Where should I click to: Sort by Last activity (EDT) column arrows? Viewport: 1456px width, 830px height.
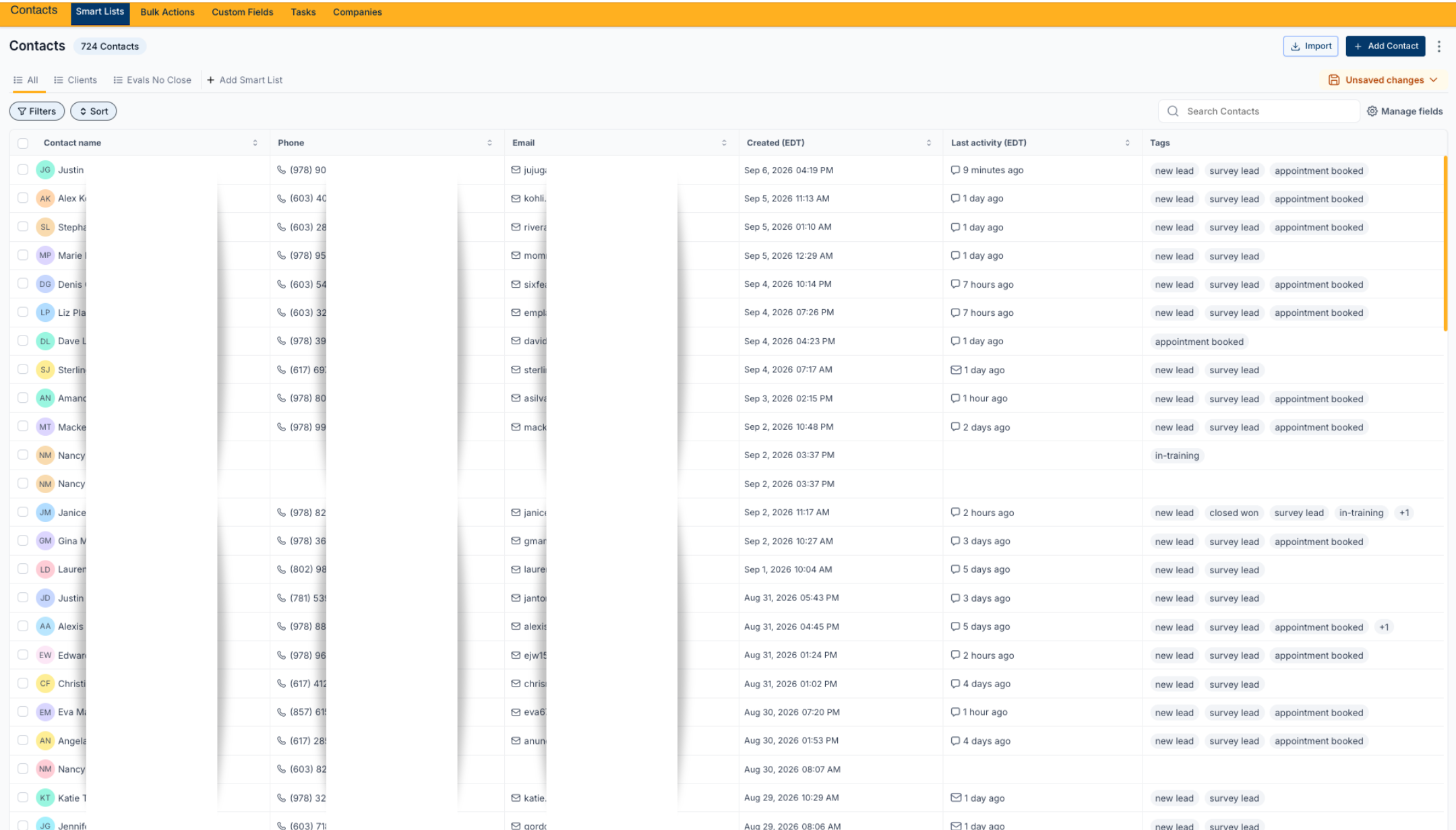coord(1127,143)
